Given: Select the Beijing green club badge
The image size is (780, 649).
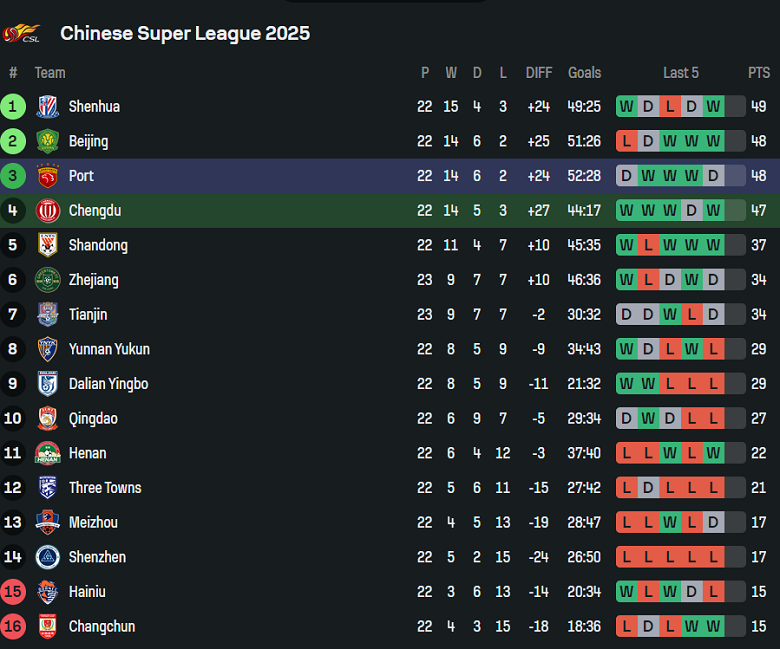Looking at the screenshot, I should (x=48, y=141).
